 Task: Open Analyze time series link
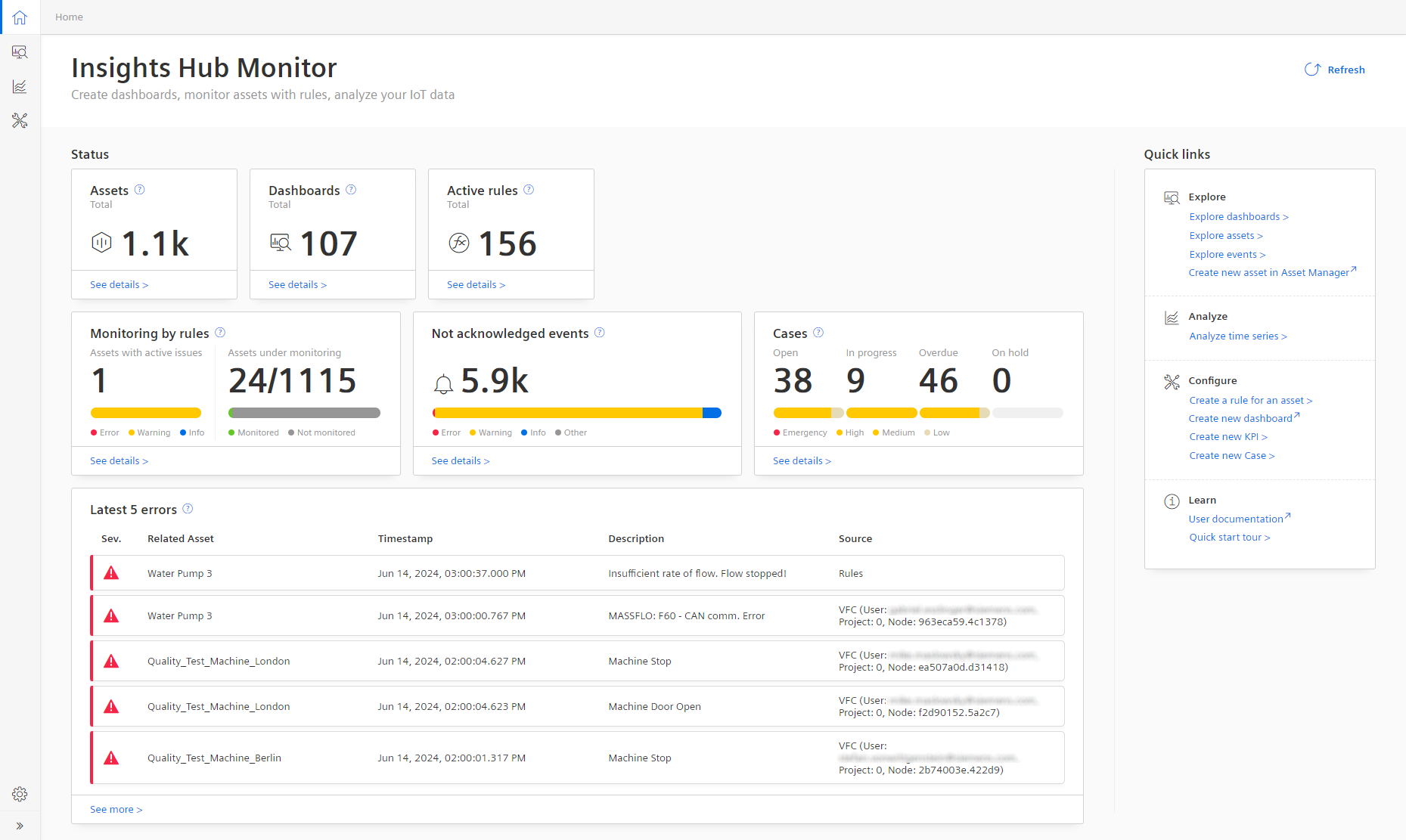(x=1238, y=336)
